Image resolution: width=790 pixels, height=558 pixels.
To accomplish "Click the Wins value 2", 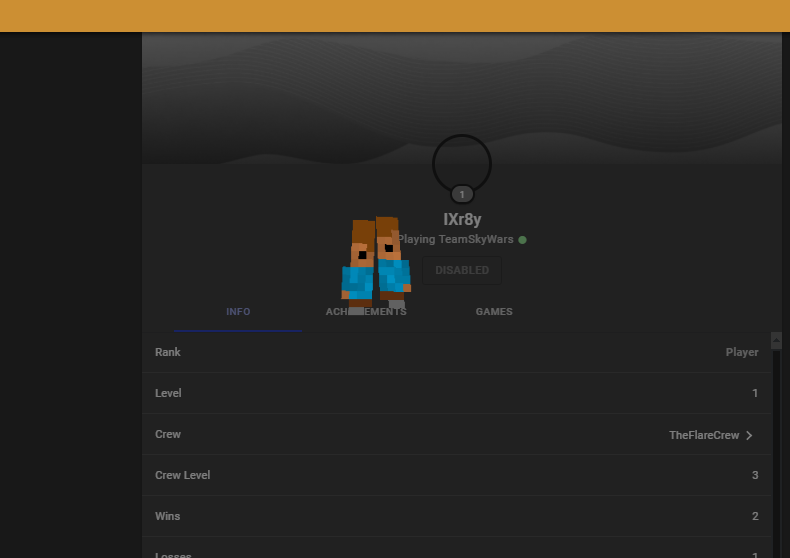I will [755, 516].
